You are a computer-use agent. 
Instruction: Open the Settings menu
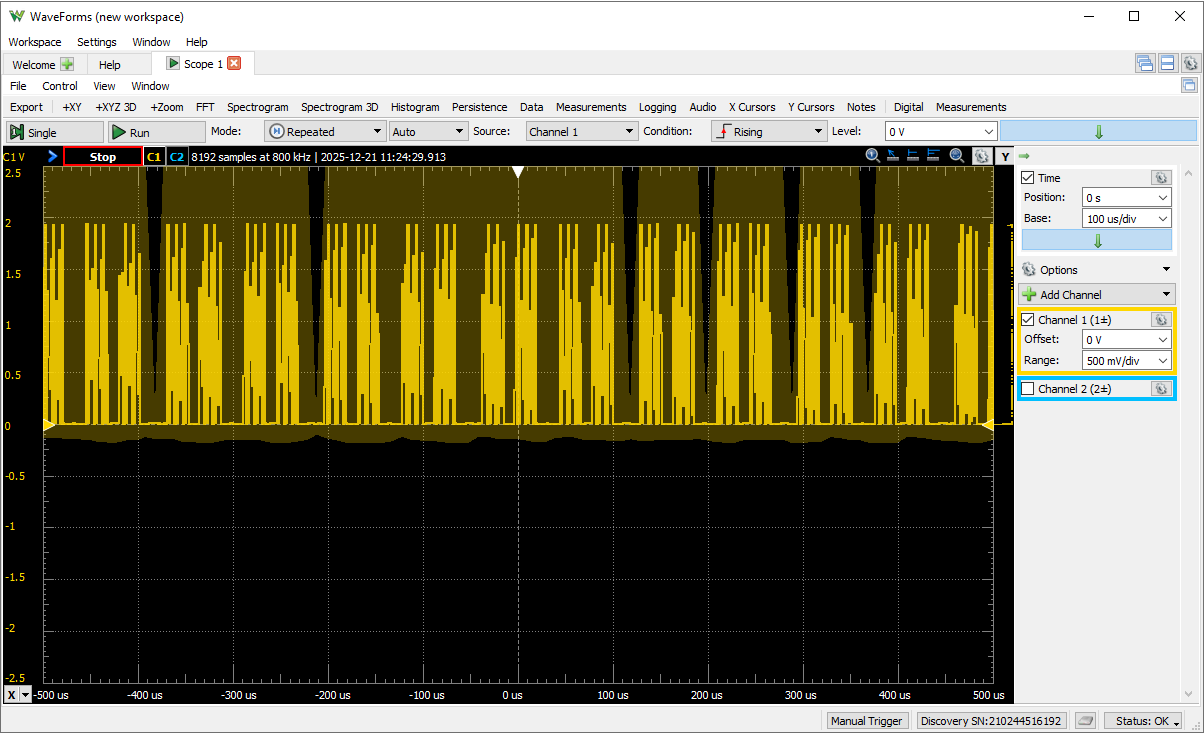(97, 42)
